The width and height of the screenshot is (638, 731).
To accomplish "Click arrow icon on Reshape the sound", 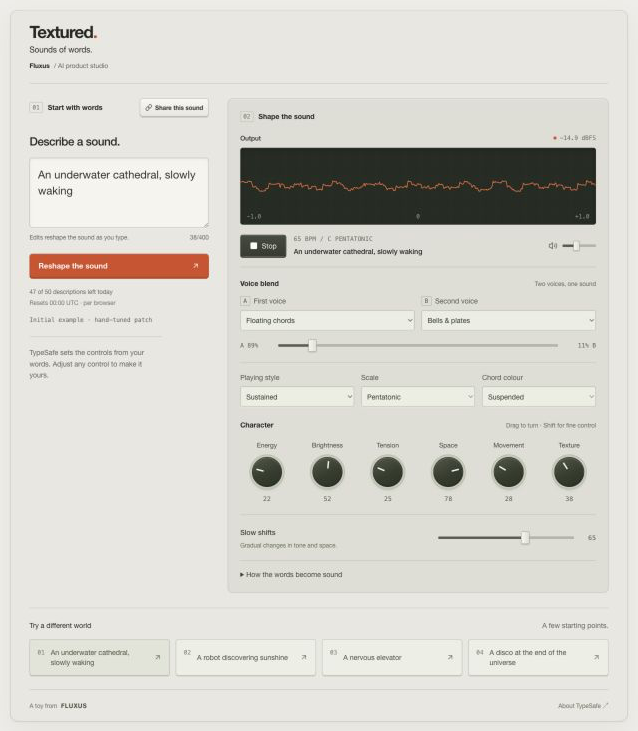I will pyautogui.click(x=195, y=266).
